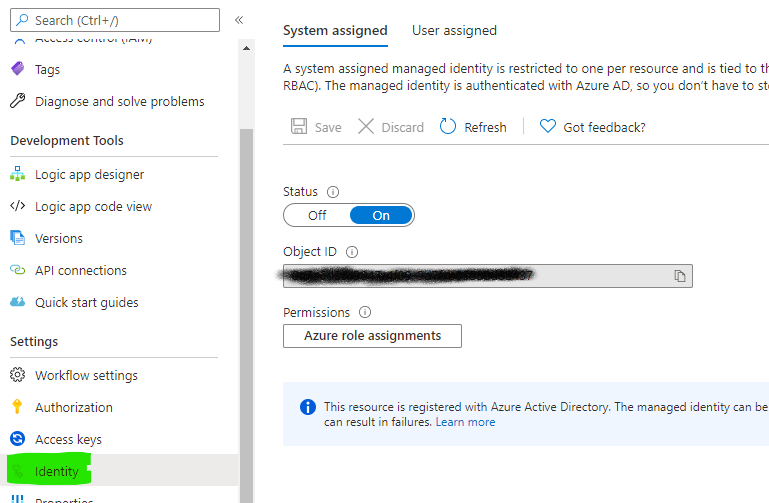The width and height of the screenshot is (769, 503).
Task: Click the Quick start guides cloud icon
Action: (18, 302)
